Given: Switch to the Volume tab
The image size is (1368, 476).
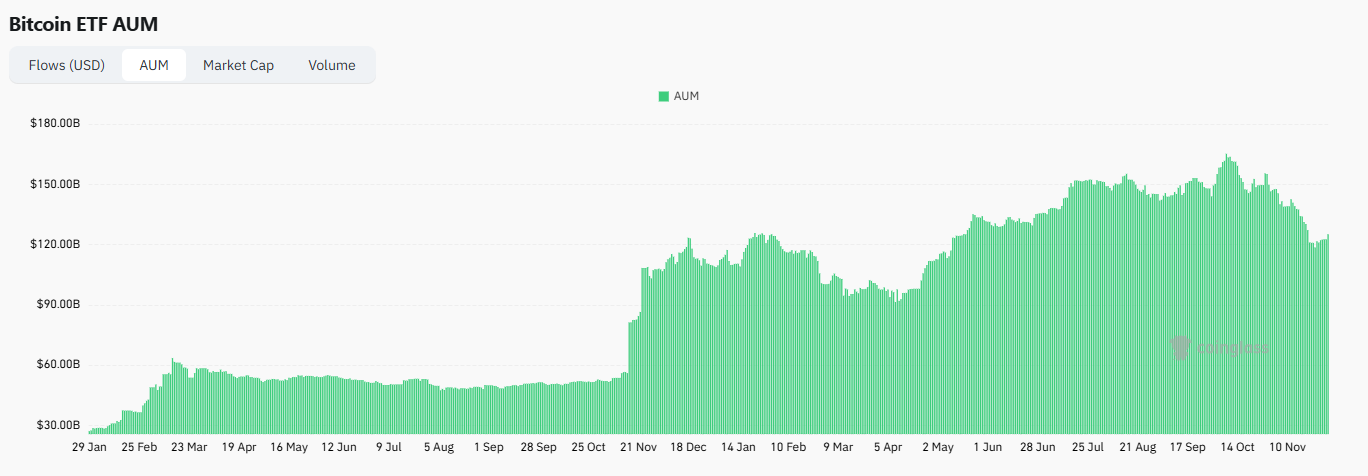Looking at the screenshot, I should tap(331, 65).
